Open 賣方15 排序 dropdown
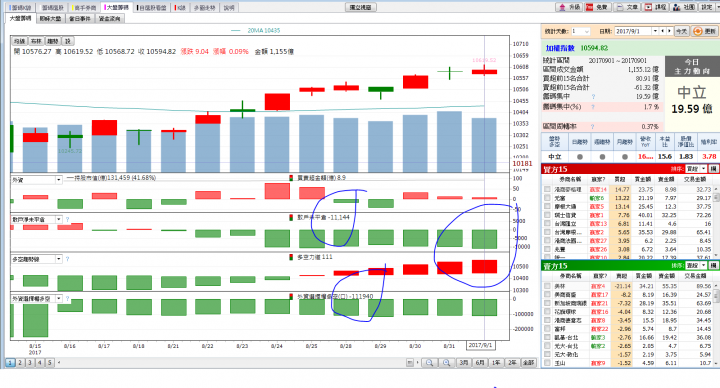The width and height of the screenshot is (720, 388). click(x=703, y=265)
